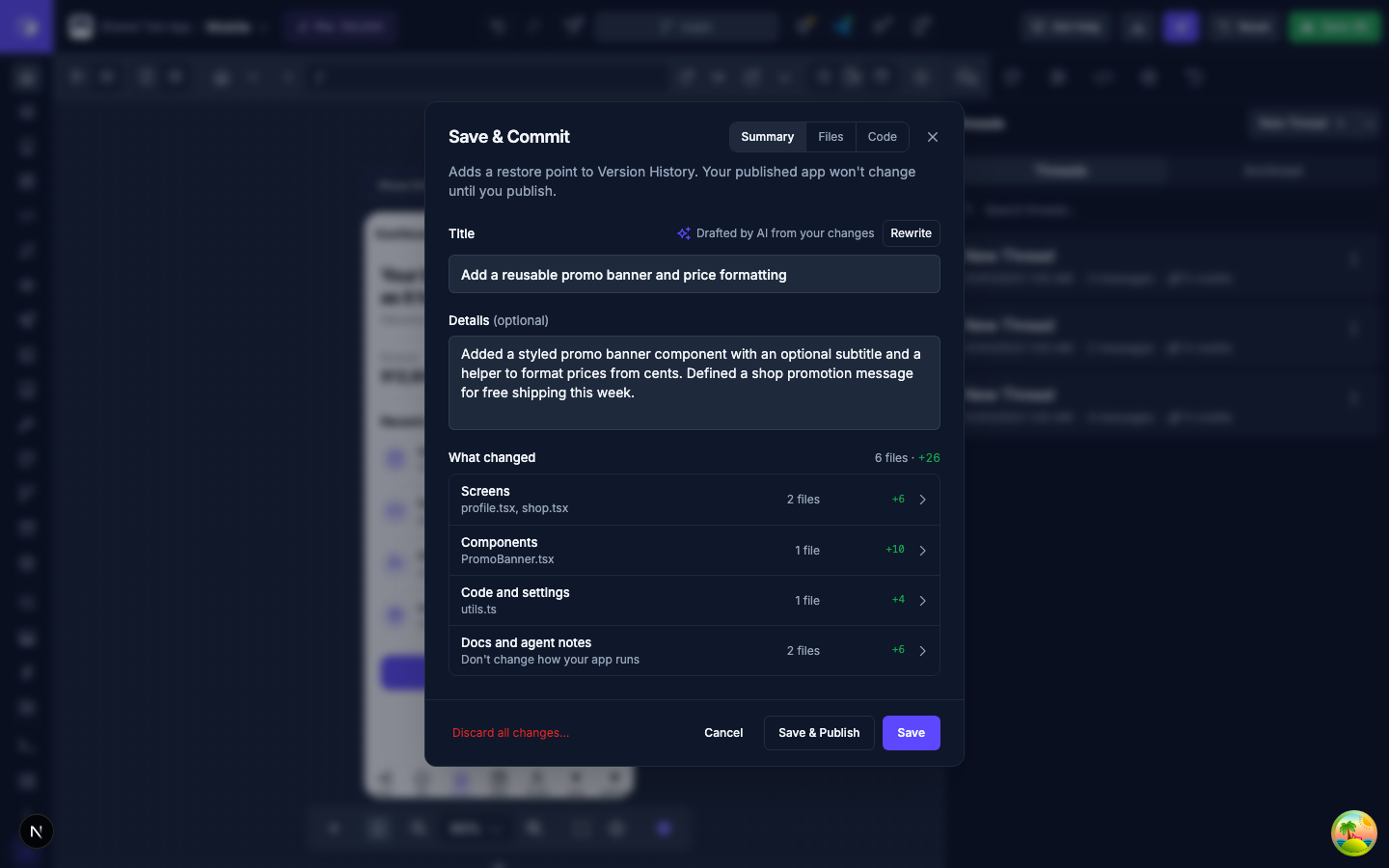Click the purple Save button
Screen dimensions: 1389x868
coord(912,733)
